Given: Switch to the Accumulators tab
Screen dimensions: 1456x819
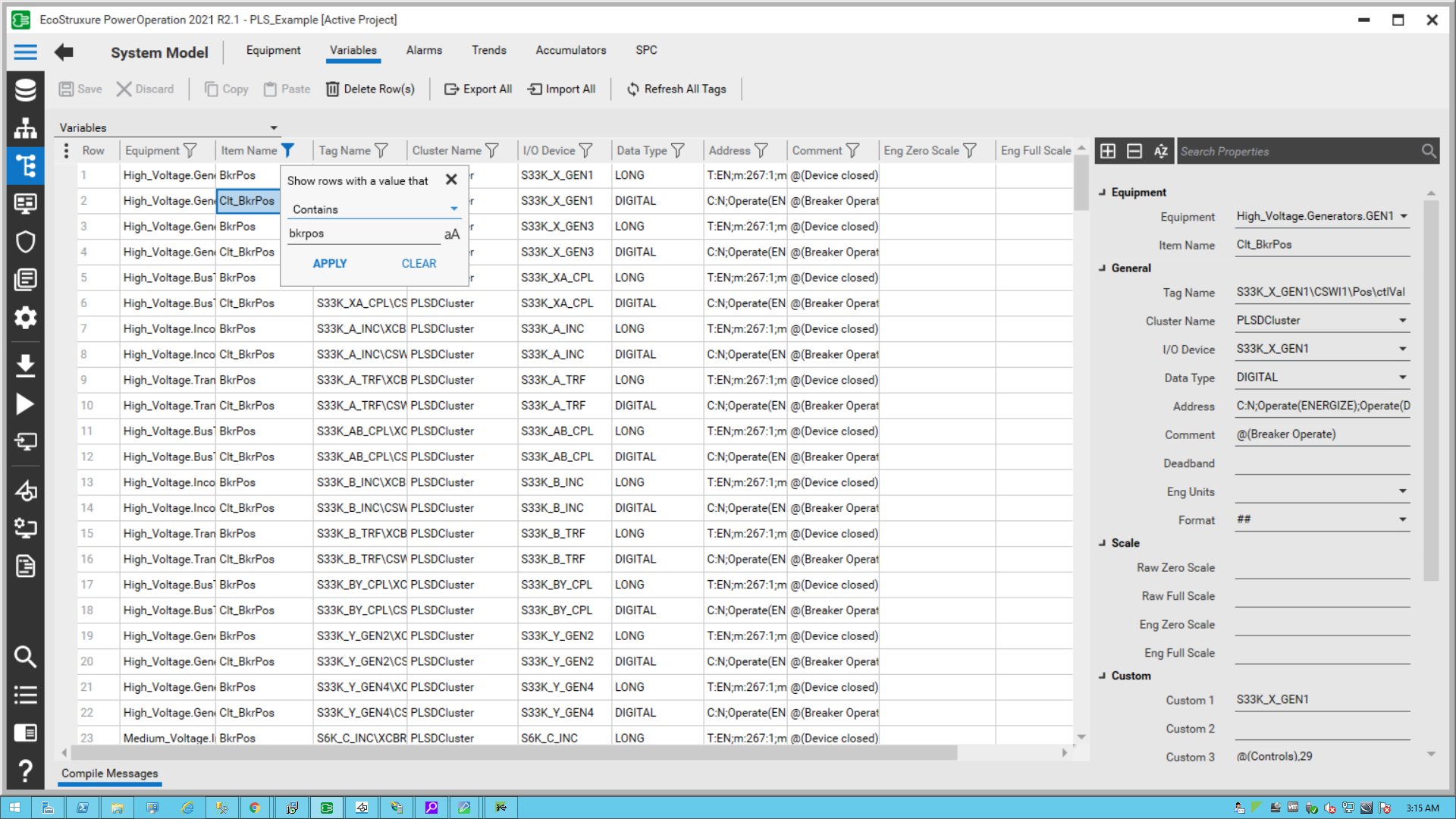Looking at the screenshot, I should tap(571, 50).
